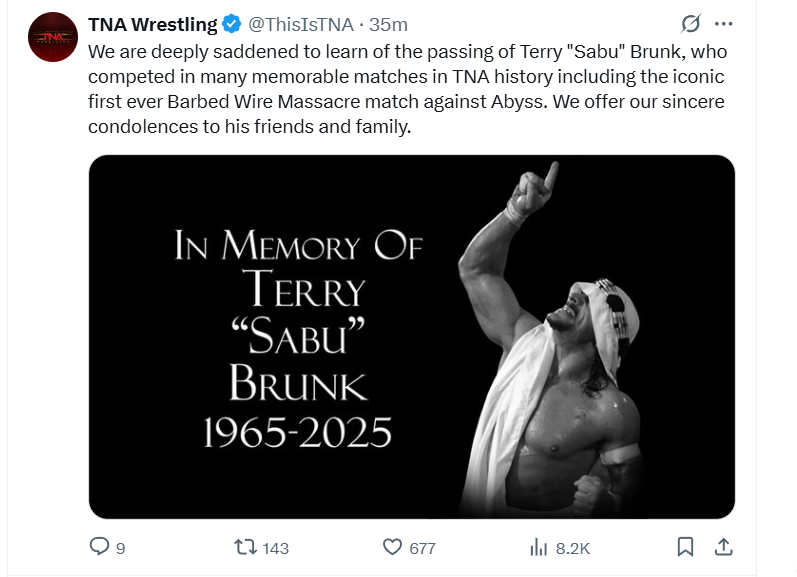This screenshot has width=797, height=577.
Task: Click the repost arrows icon
Action: (x=245, y=547)
